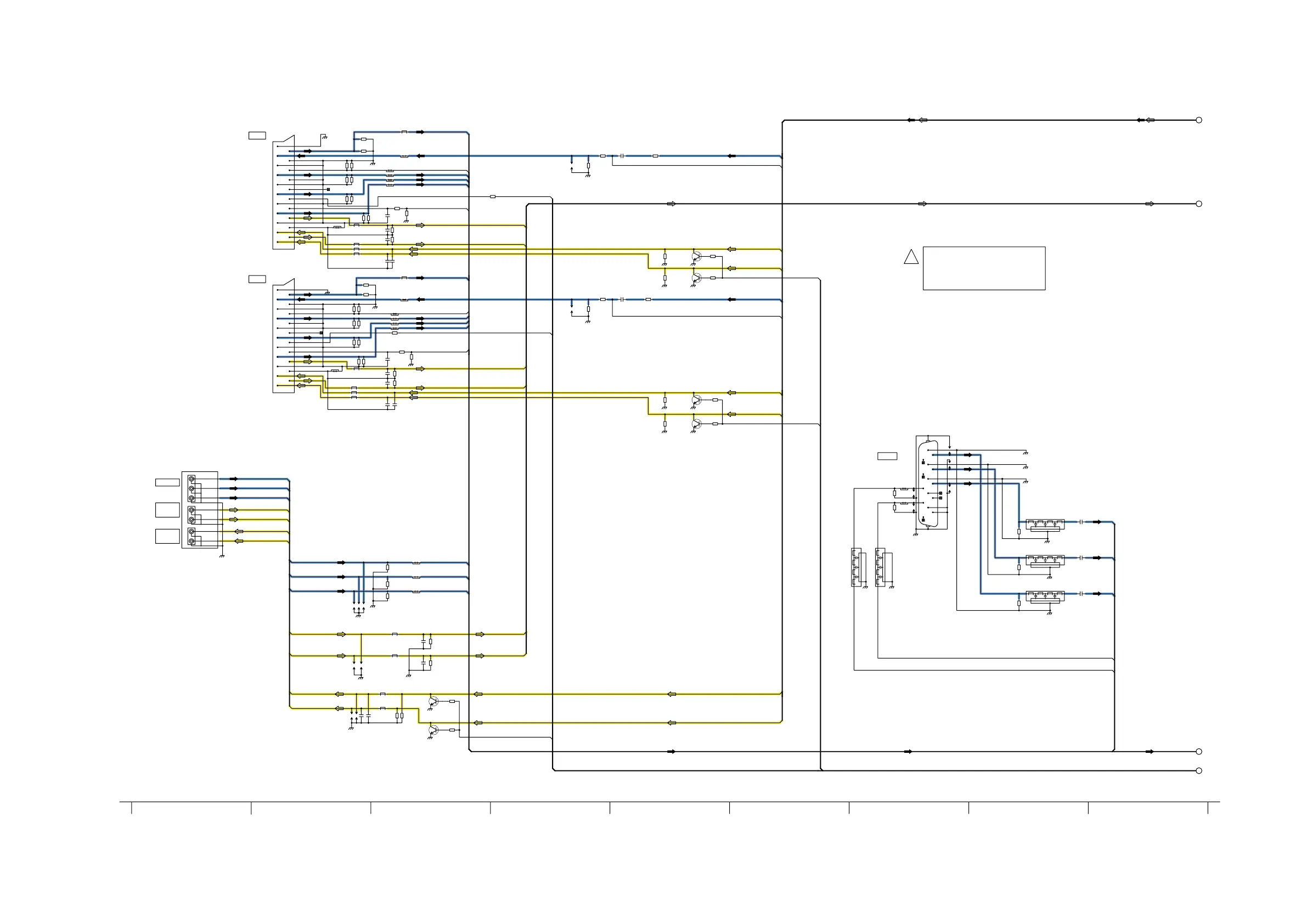The width and height of the screenshot is (1307, 924).
Task: Click the ground symbol below the RCA jack block
Action: coord(222,556)
